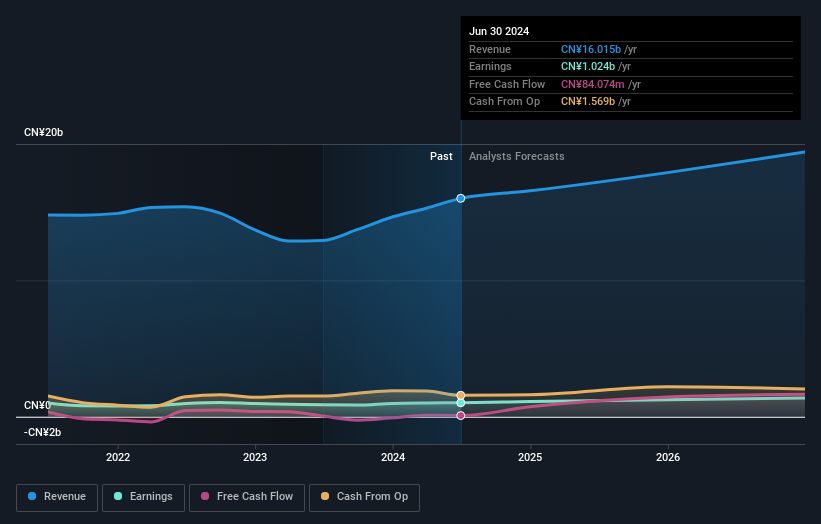Click the CN¥16.015b revenue value in tooltip
821x524 pixels.
click(591, 49)
